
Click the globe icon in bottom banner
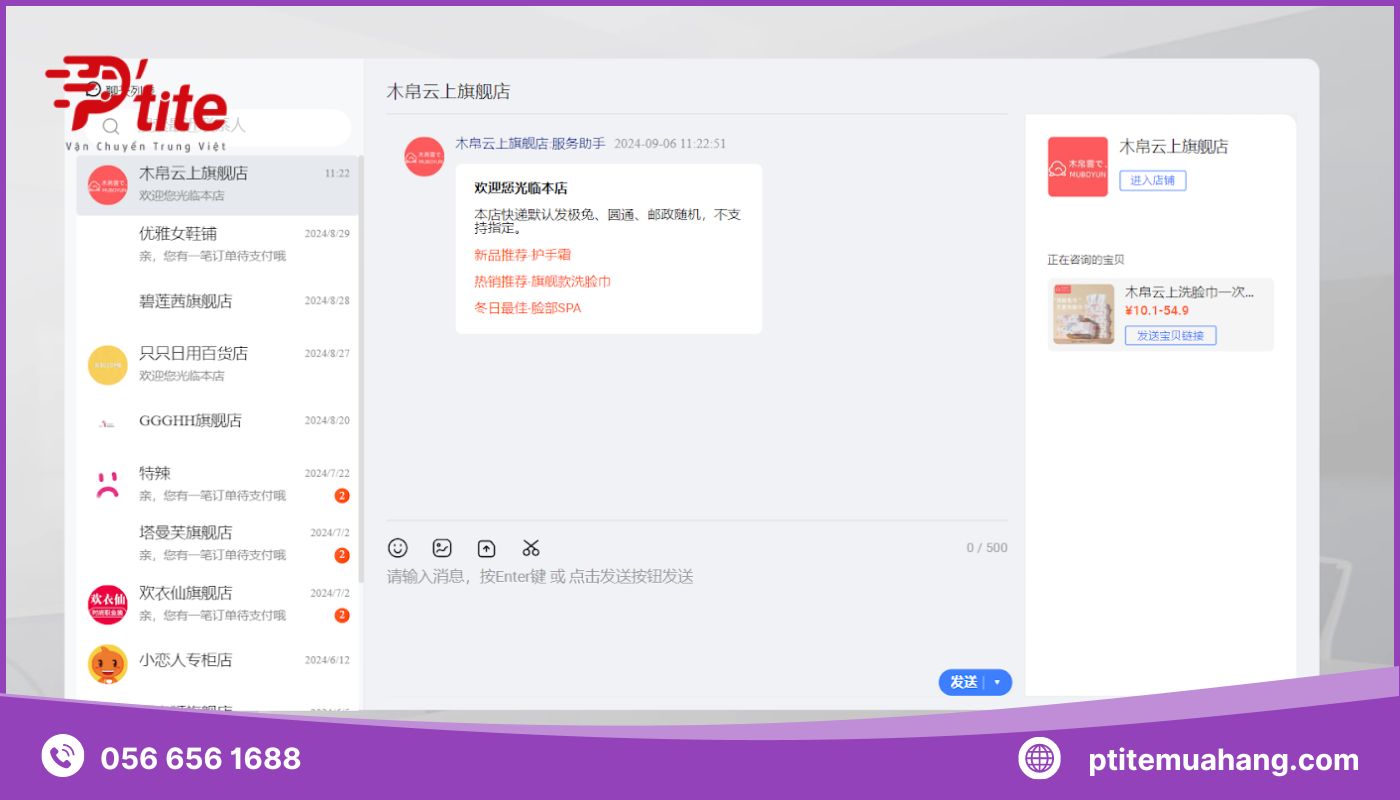[x=1039, y=757]
